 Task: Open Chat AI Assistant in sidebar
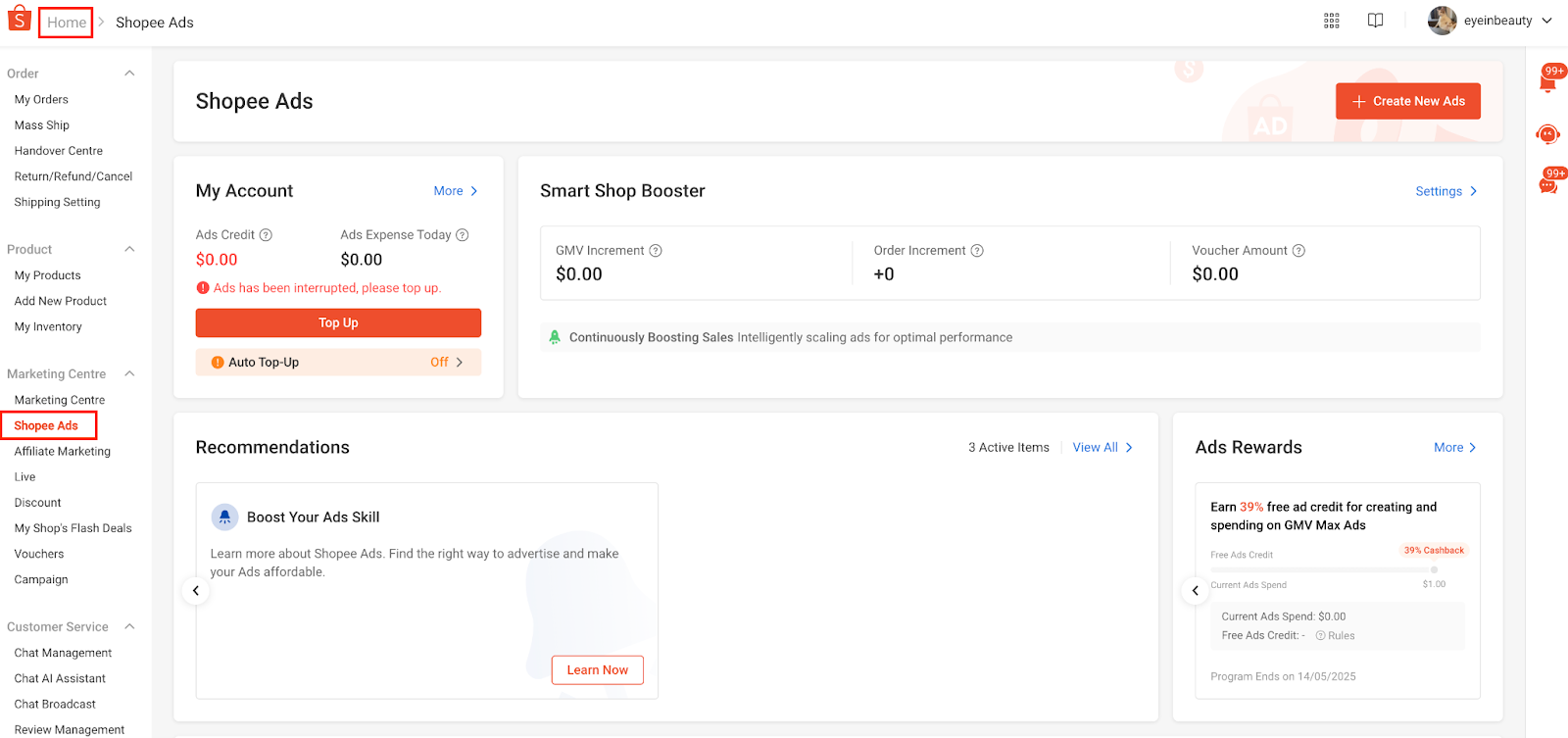point(60,678)
